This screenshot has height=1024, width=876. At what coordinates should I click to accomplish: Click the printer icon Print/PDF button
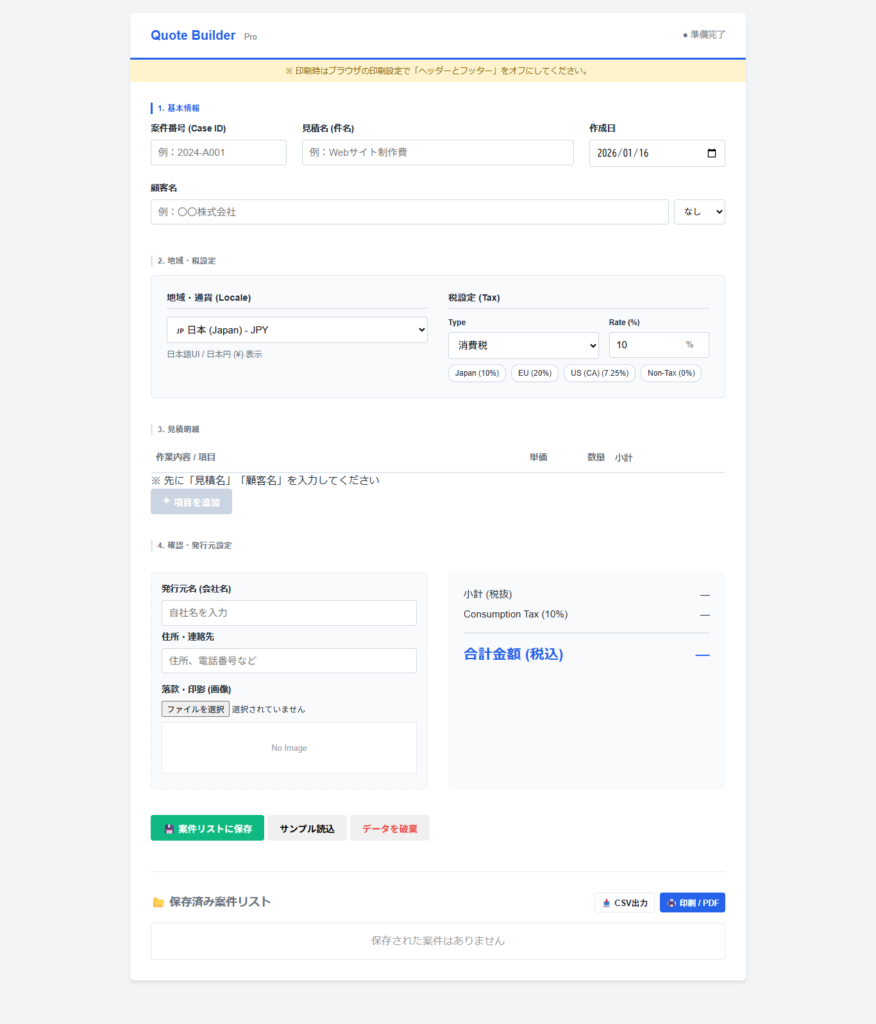(x=692, y=903)
